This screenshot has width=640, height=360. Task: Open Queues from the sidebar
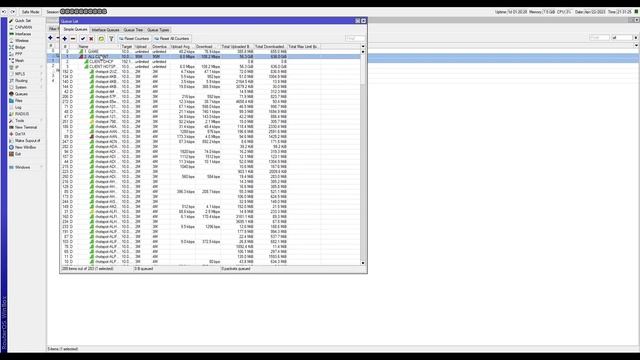tap(21, 94)
